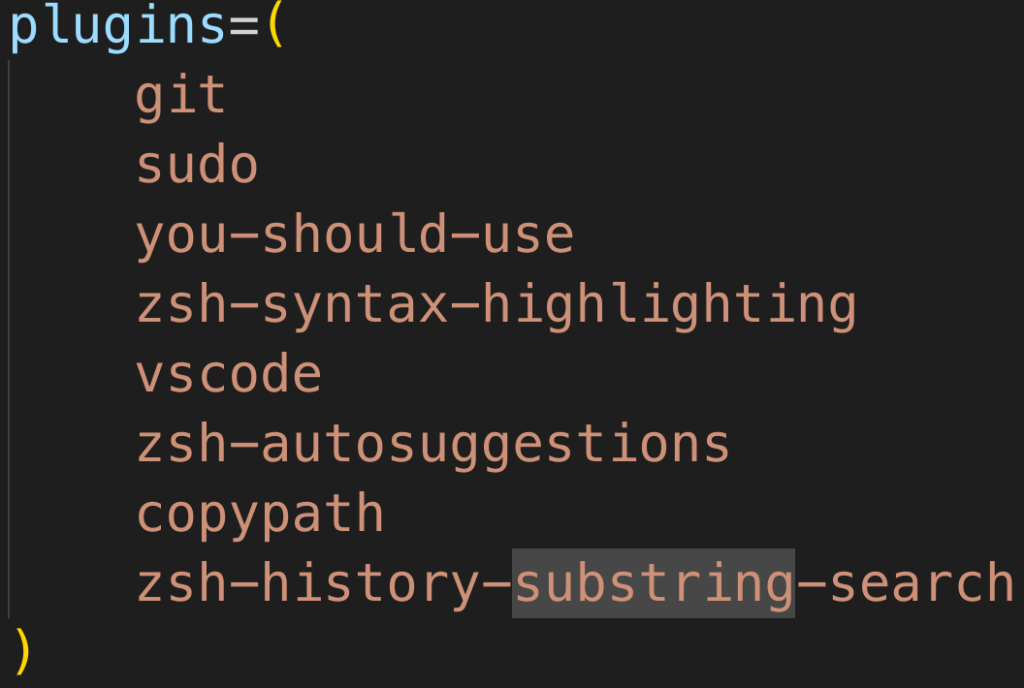Click the yellow closing parenthesis
This screenshot has width=1024, height=688.
22,652
